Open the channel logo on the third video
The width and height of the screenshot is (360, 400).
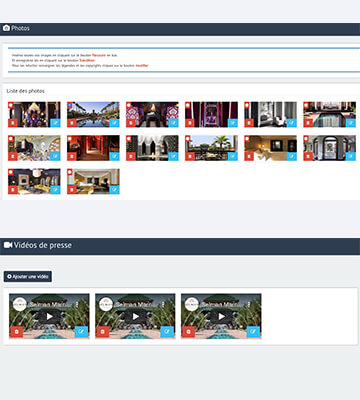coord(192,304)
